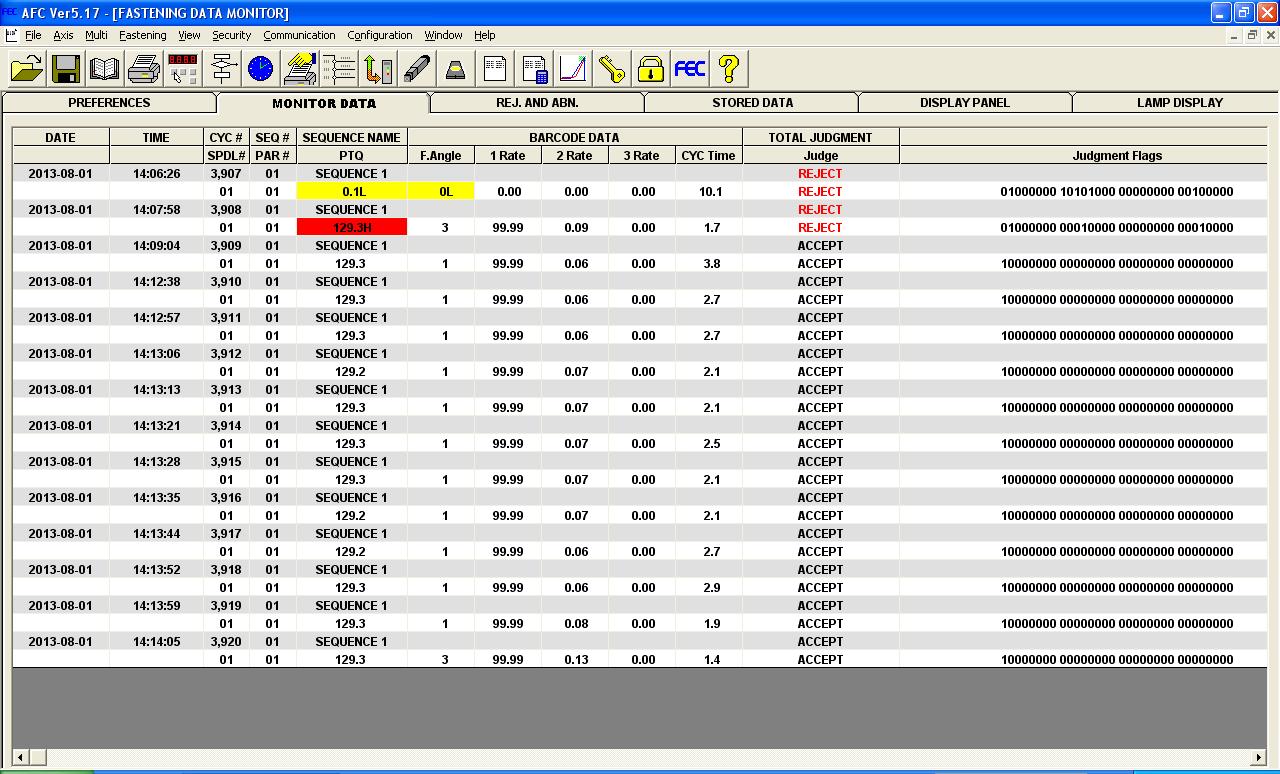This screenshot has height=774, width=1280.
Task: Click time cell 14:09:04
Action: tap(156, 245)
